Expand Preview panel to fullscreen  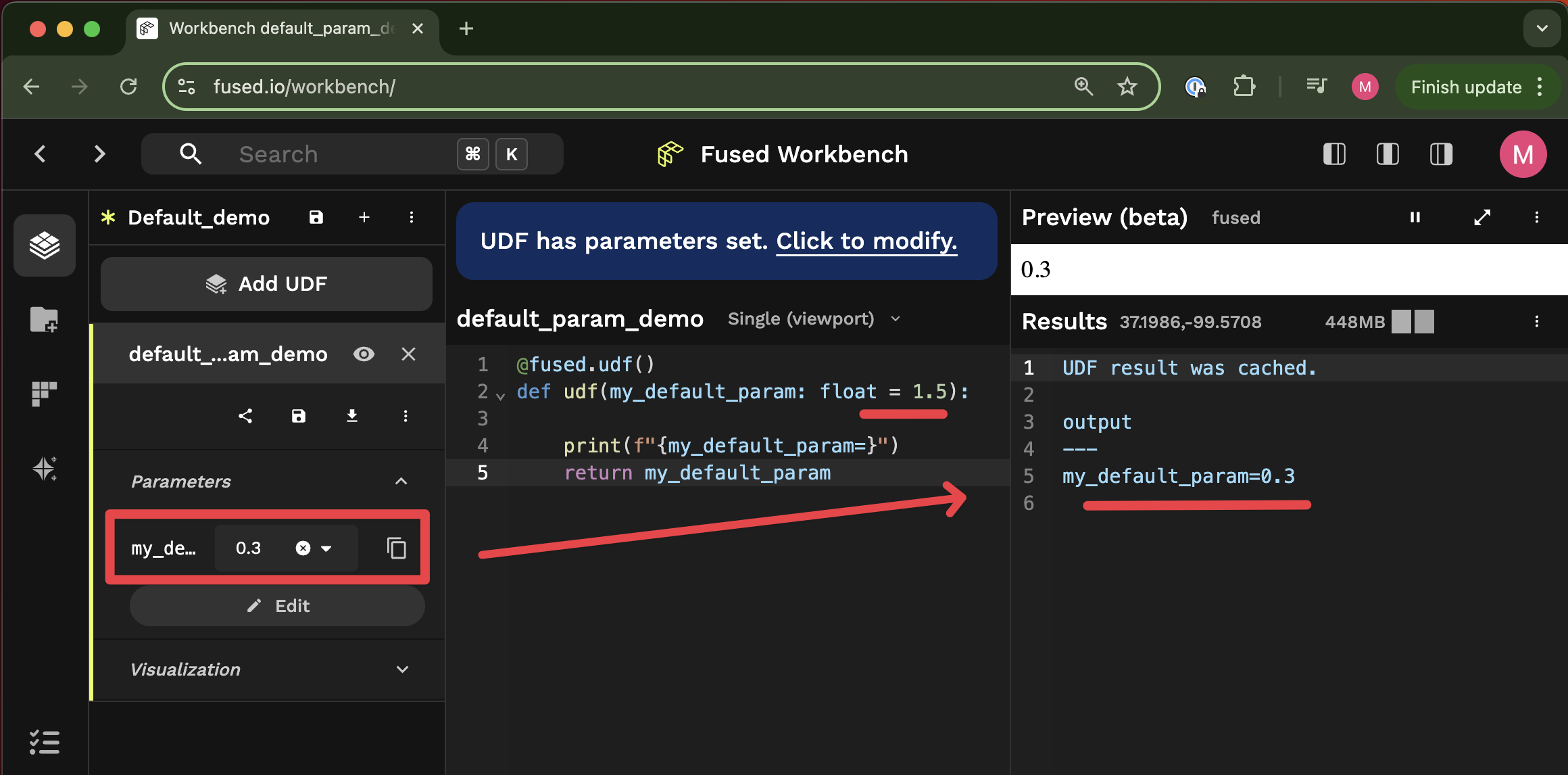[1482, 217]
